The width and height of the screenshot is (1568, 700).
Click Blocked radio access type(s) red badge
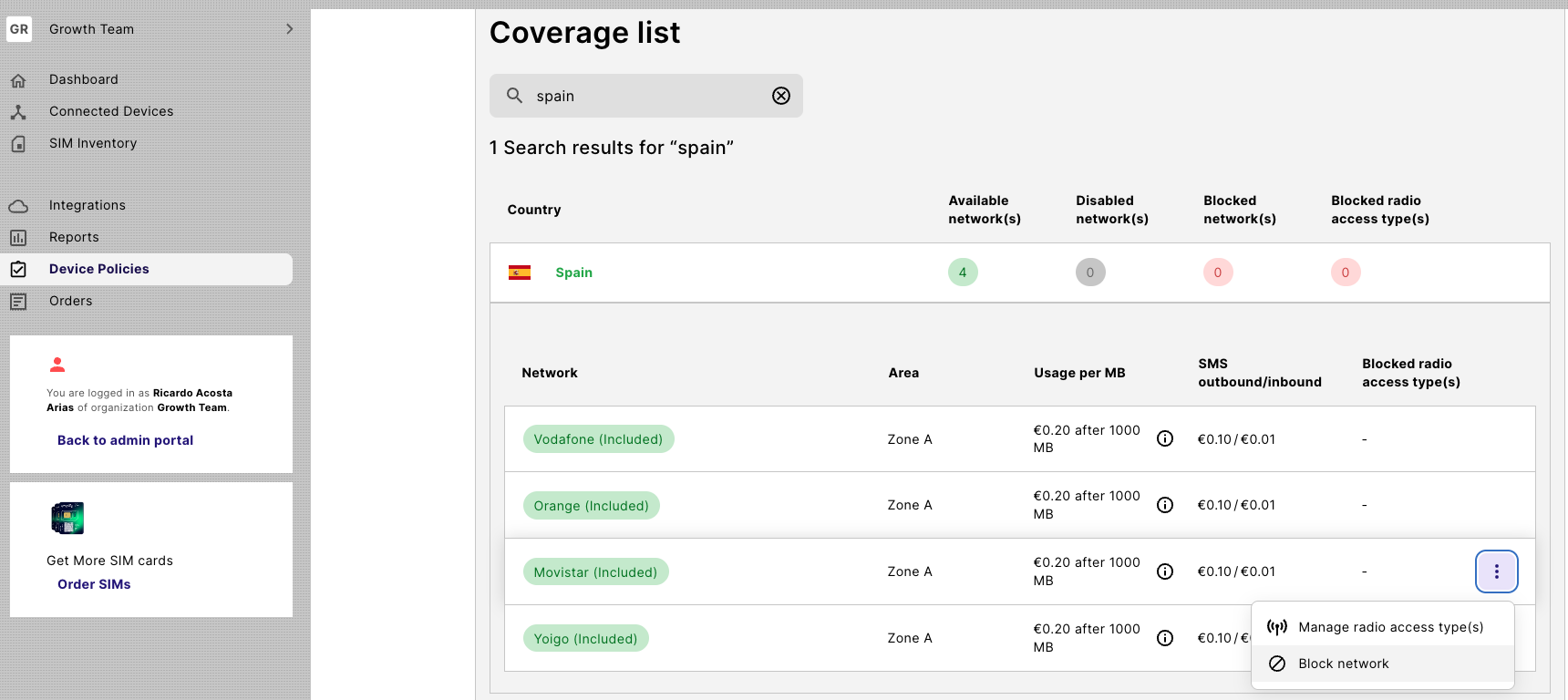pos(1346,273)
